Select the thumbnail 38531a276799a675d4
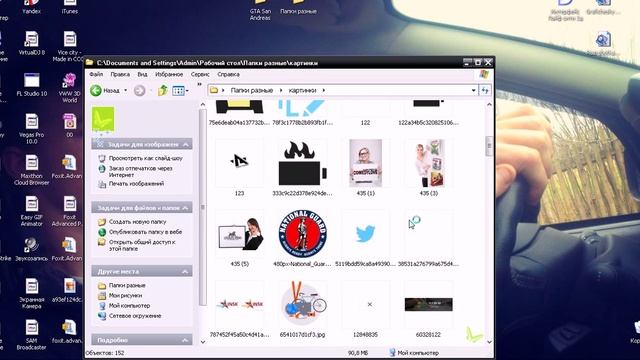 tap(429, 234)
